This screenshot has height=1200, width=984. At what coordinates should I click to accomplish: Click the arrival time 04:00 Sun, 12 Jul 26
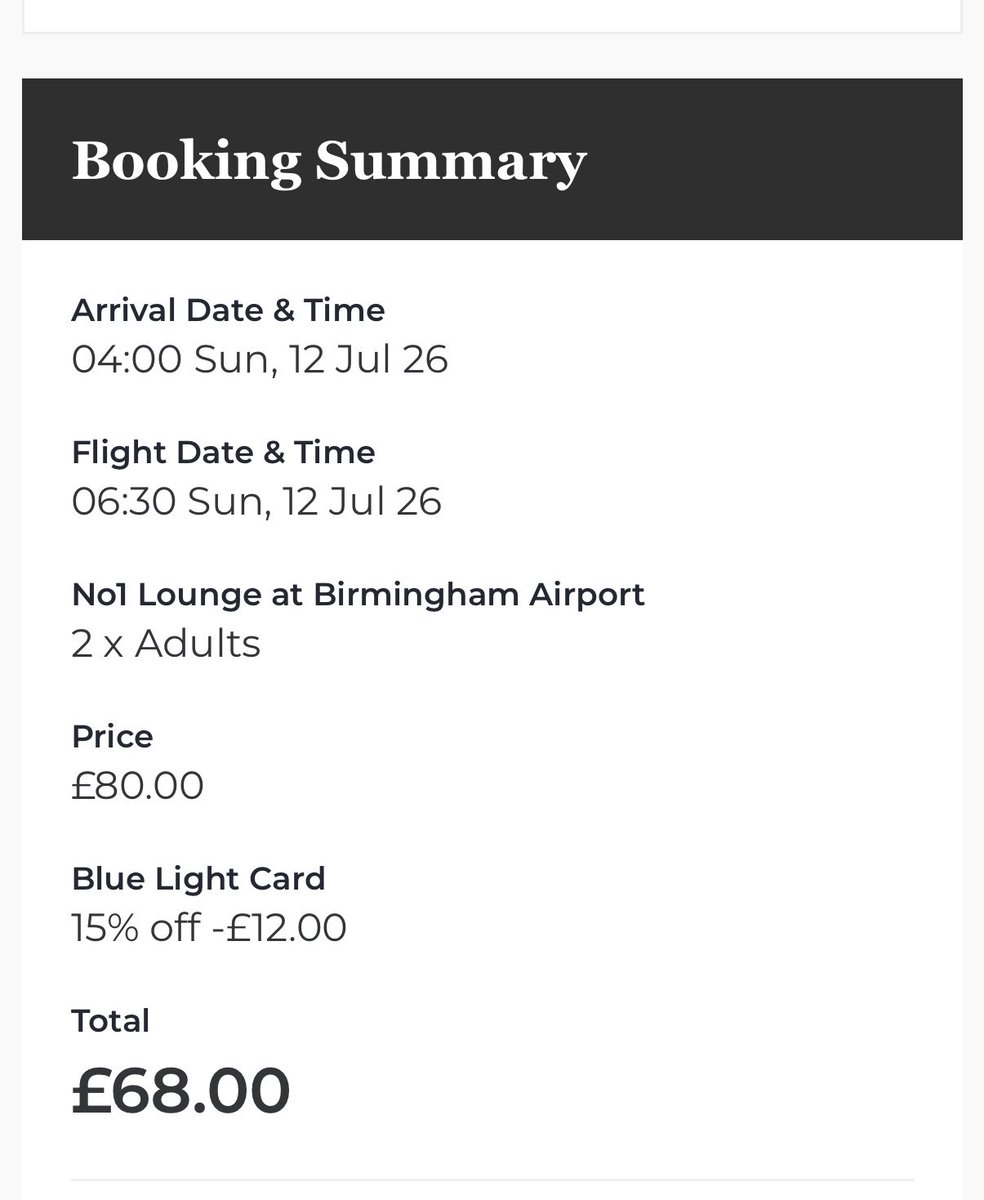260,359
